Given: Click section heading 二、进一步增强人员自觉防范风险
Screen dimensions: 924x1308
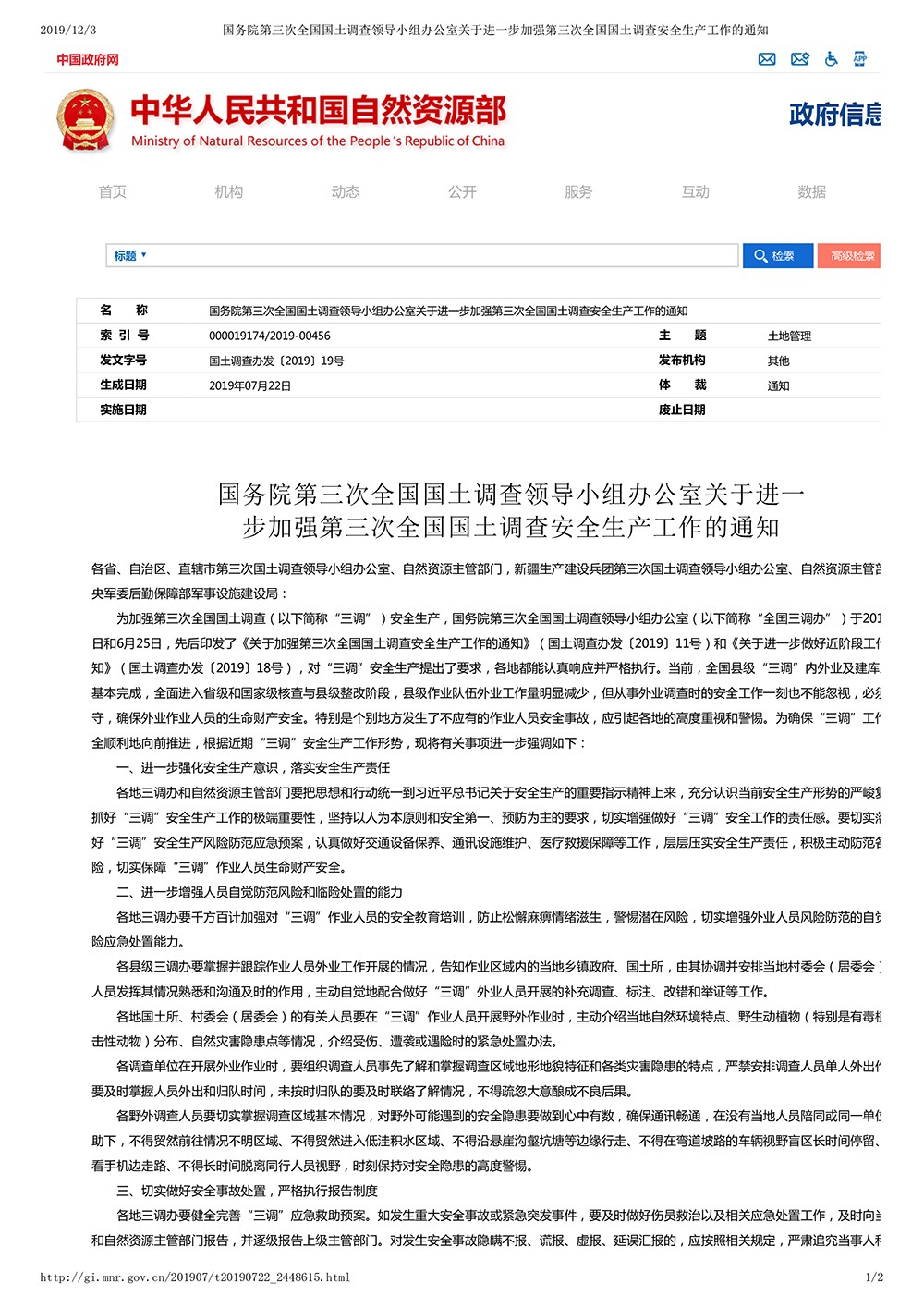Looking at the screenshot, I should 260,892.
